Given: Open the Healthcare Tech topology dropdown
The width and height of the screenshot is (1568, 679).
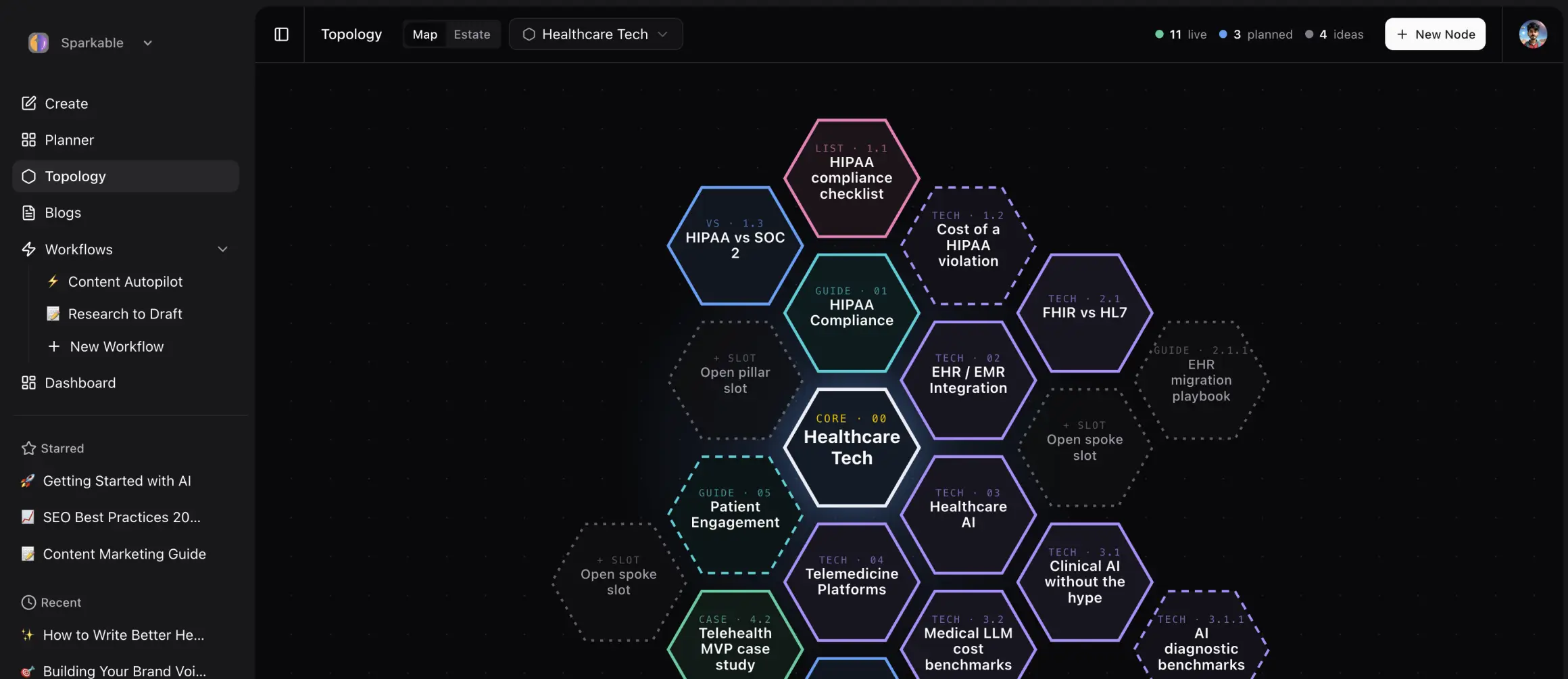Looking at the screenshot, I should pos(595,34).
